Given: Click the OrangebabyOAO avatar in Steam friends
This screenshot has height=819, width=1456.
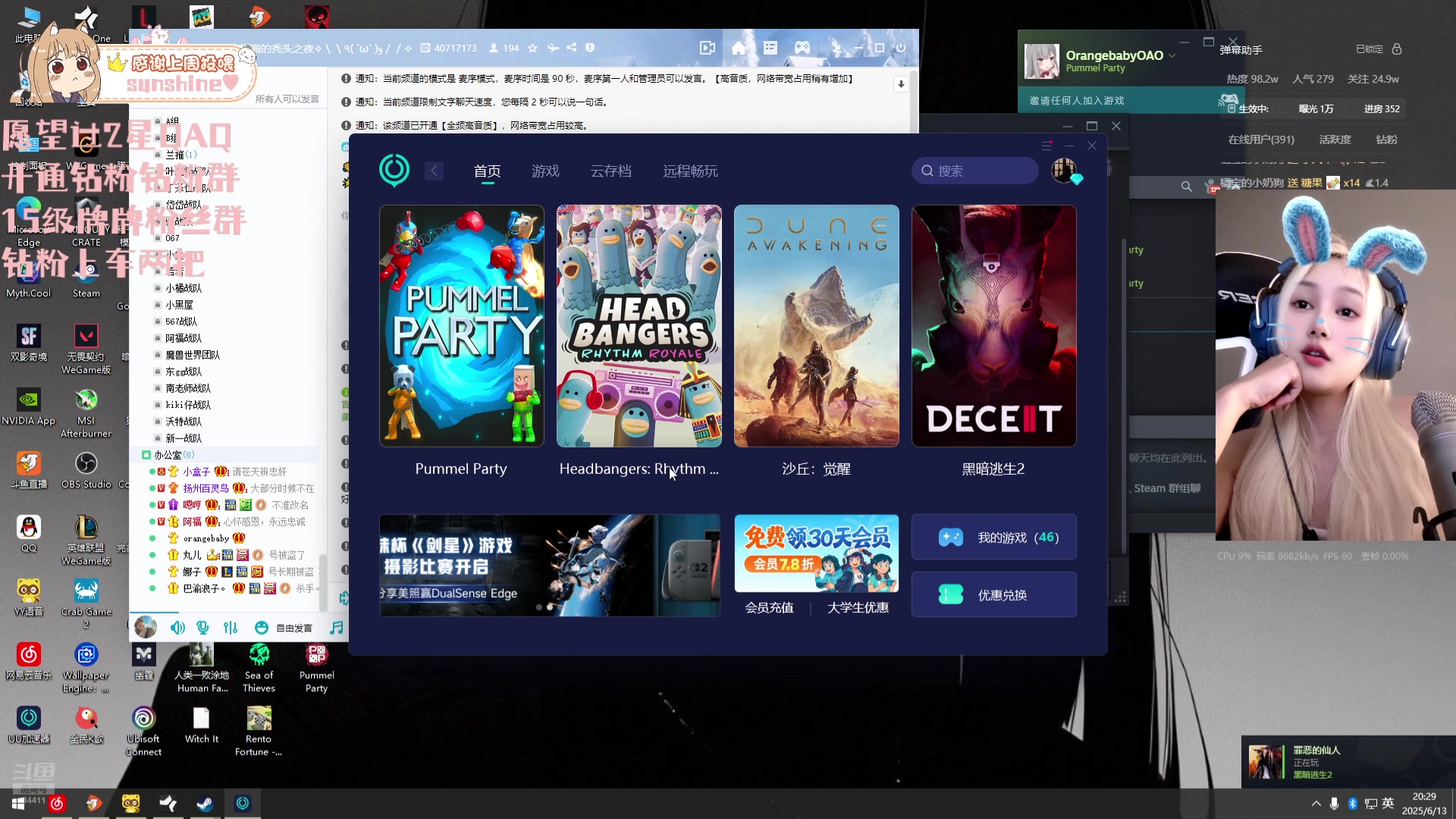Looking at the screenshot, I should (x=1041, y=61).
